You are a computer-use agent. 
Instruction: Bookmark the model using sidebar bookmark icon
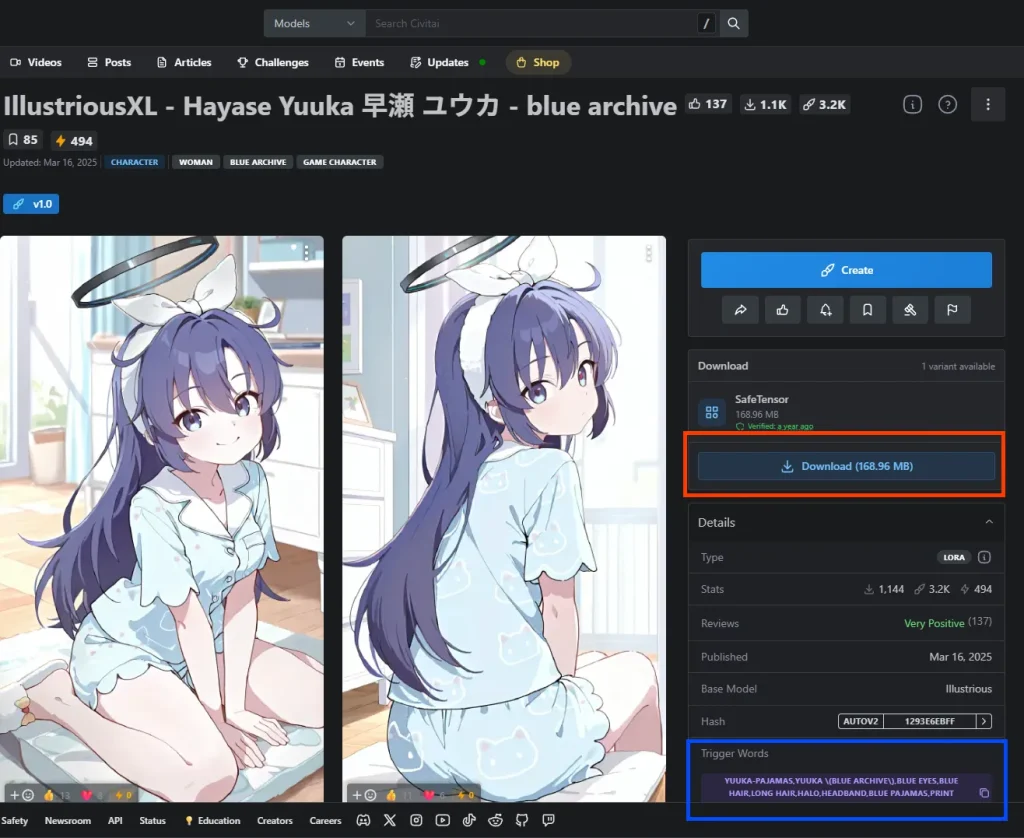pyautogui.click(x=867, y=310)
